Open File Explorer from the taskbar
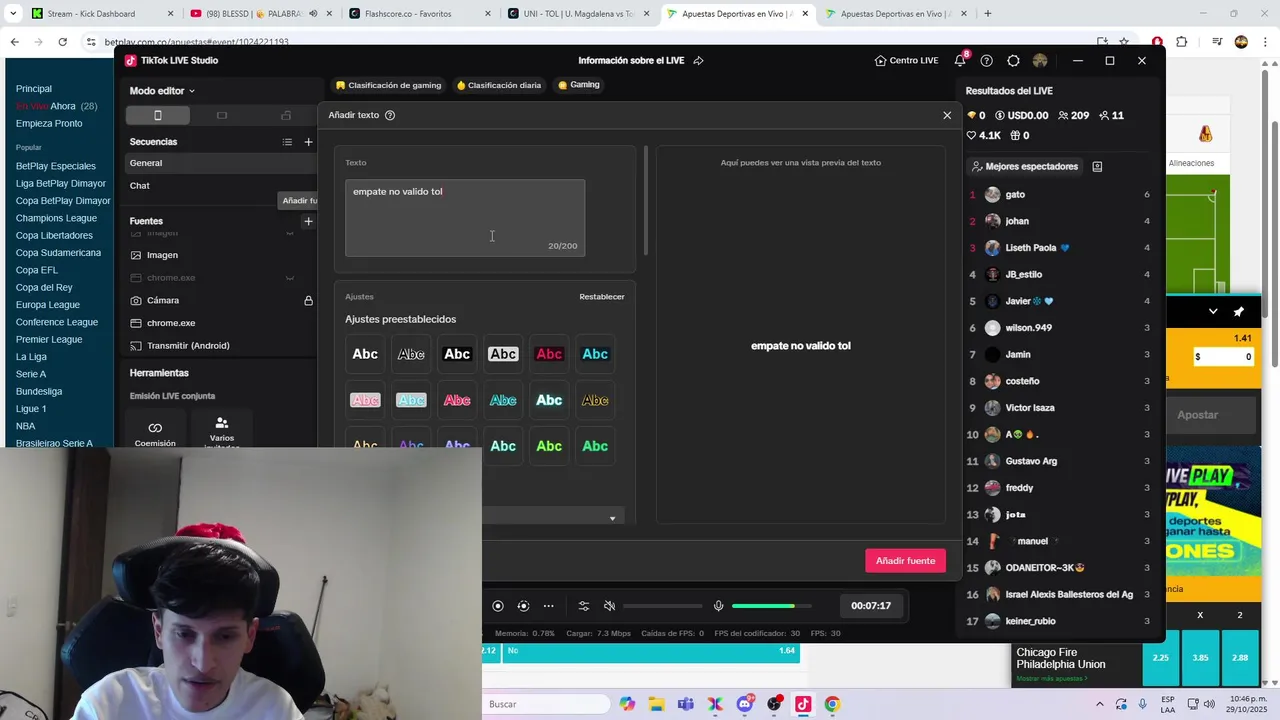Image resolution: width=1280 pixels, height=720 pixels. click(x=656, y=704)
